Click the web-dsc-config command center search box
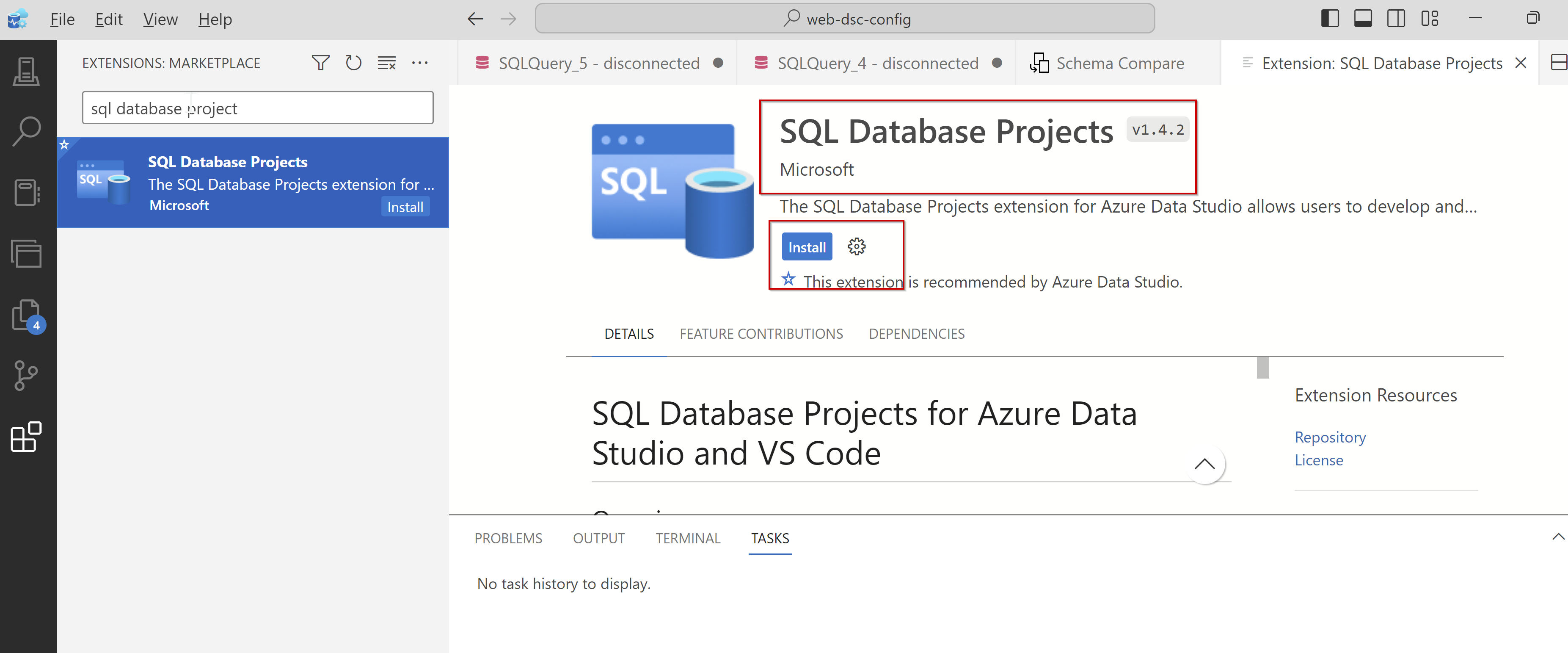The image size is (1568, 653). coord(844,19)
